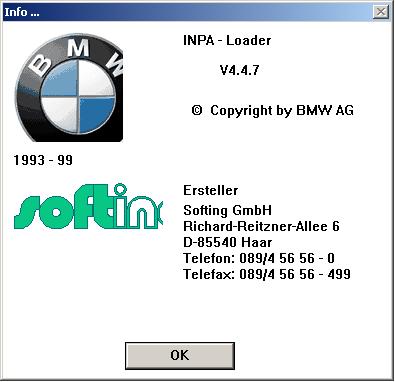Image resolution: width=395 pixels, height=382 pixels.
Task: Click the copyright © symbol
Action: (197, 110)
